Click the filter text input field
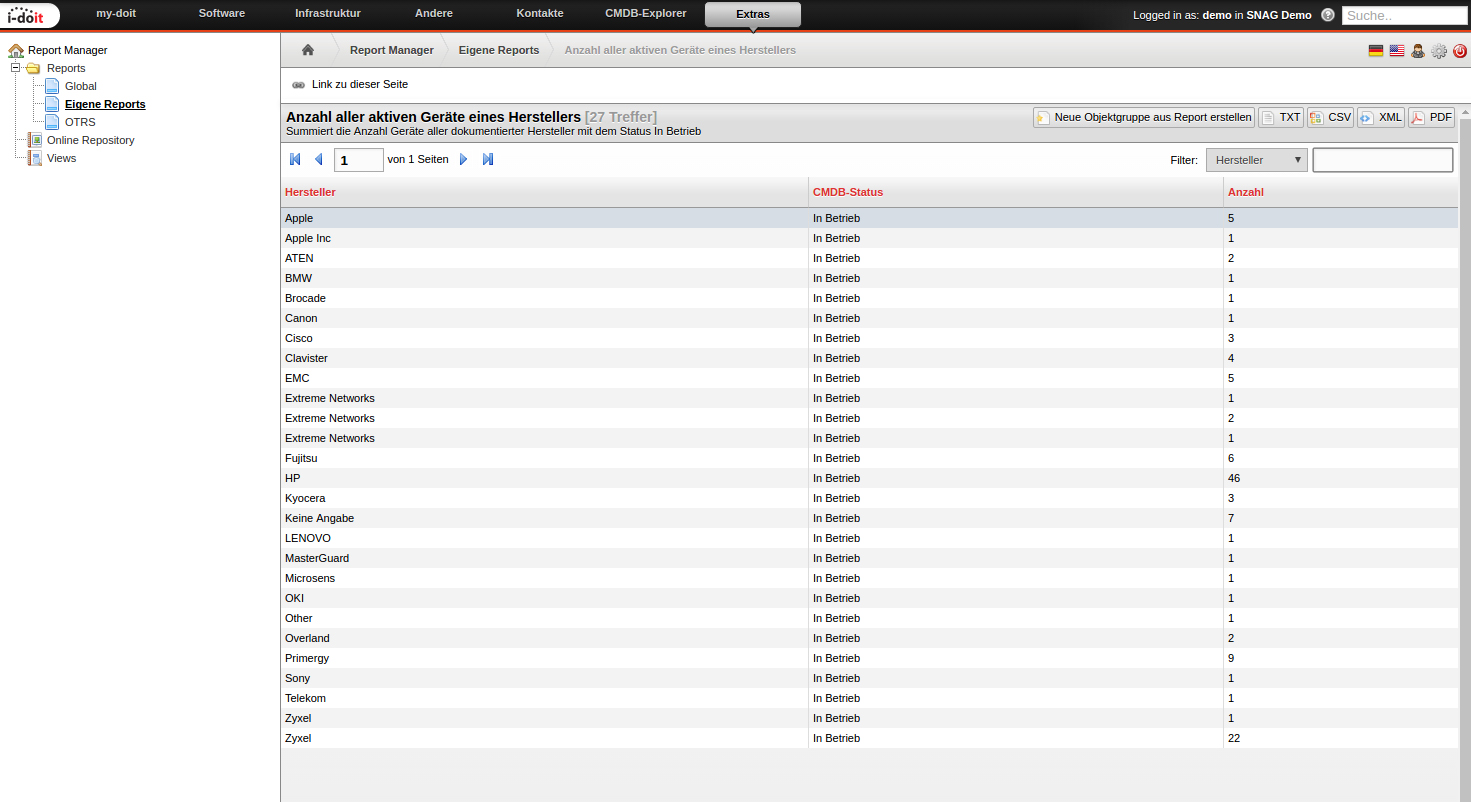This screenshot has width=1471, height=802. (x=1383, y=160)
